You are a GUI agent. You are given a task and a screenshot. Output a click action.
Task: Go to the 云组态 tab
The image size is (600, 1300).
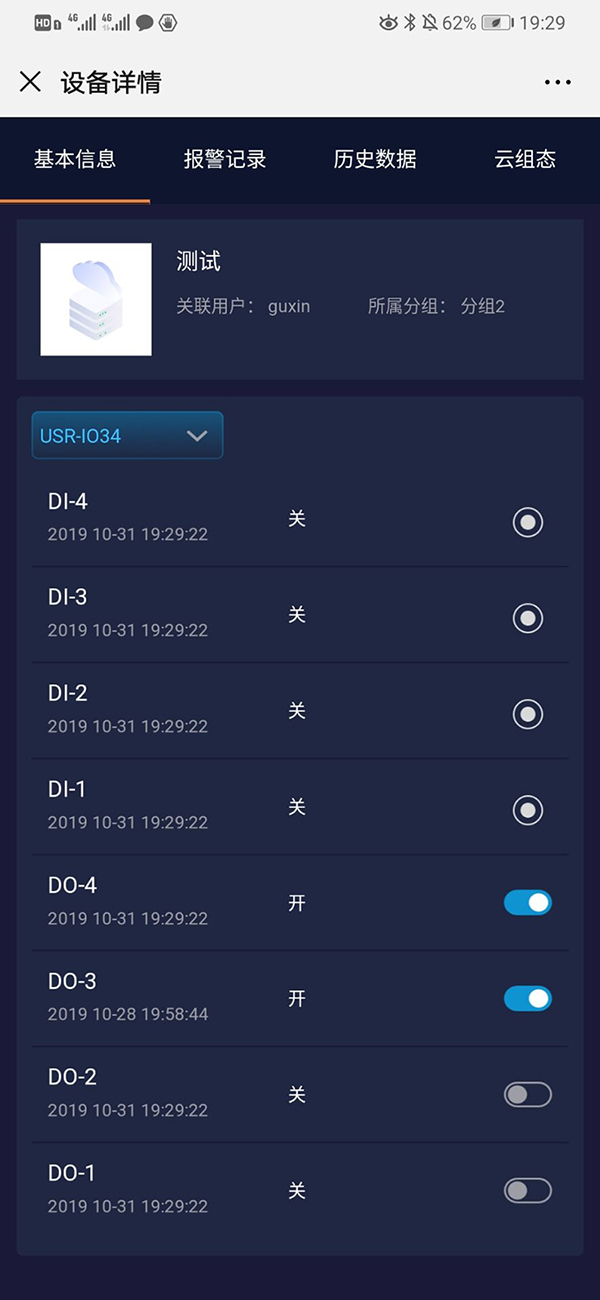pos(525,159)
